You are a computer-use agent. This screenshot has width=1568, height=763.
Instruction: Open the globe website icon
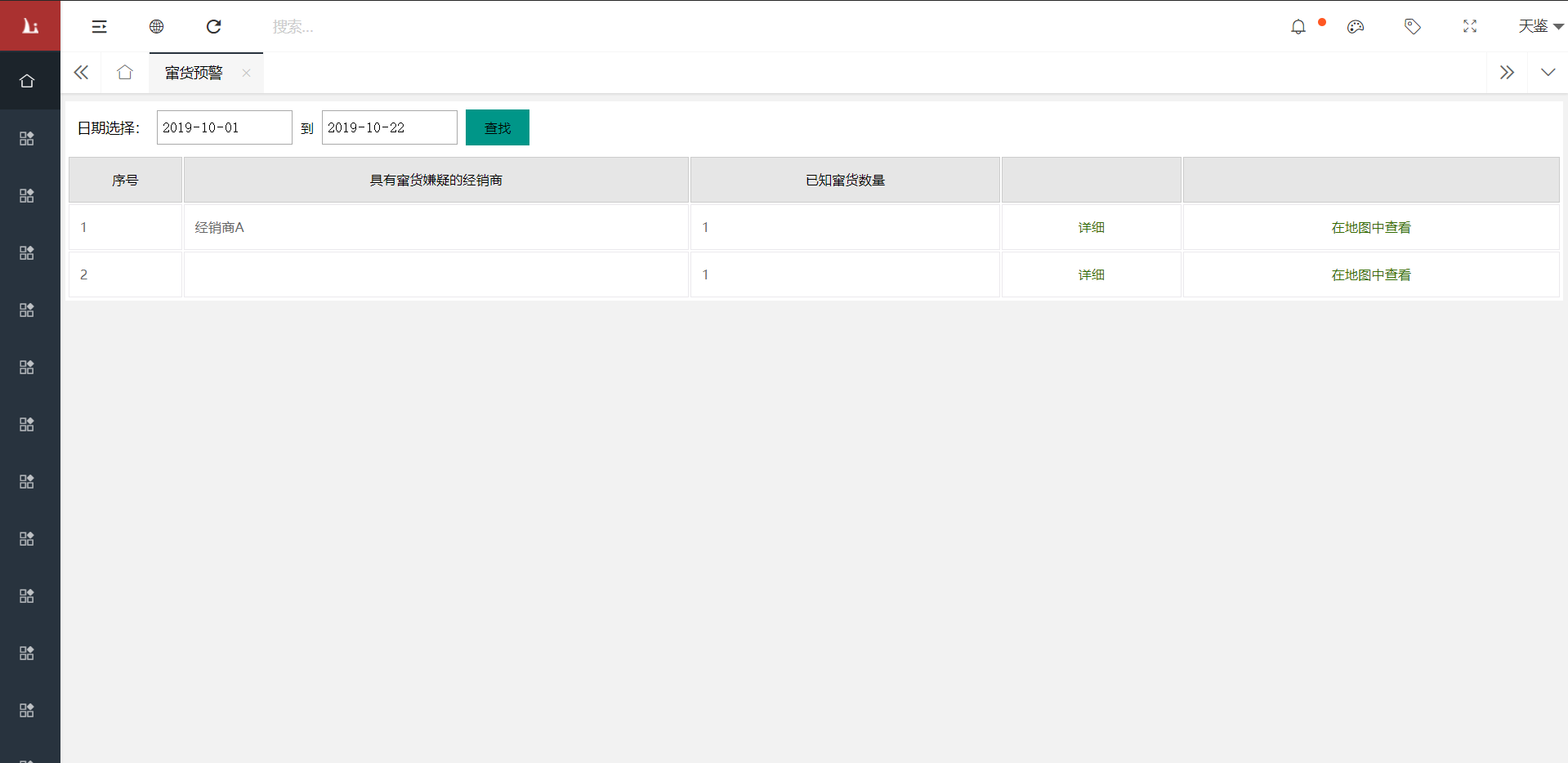(156, 27)
